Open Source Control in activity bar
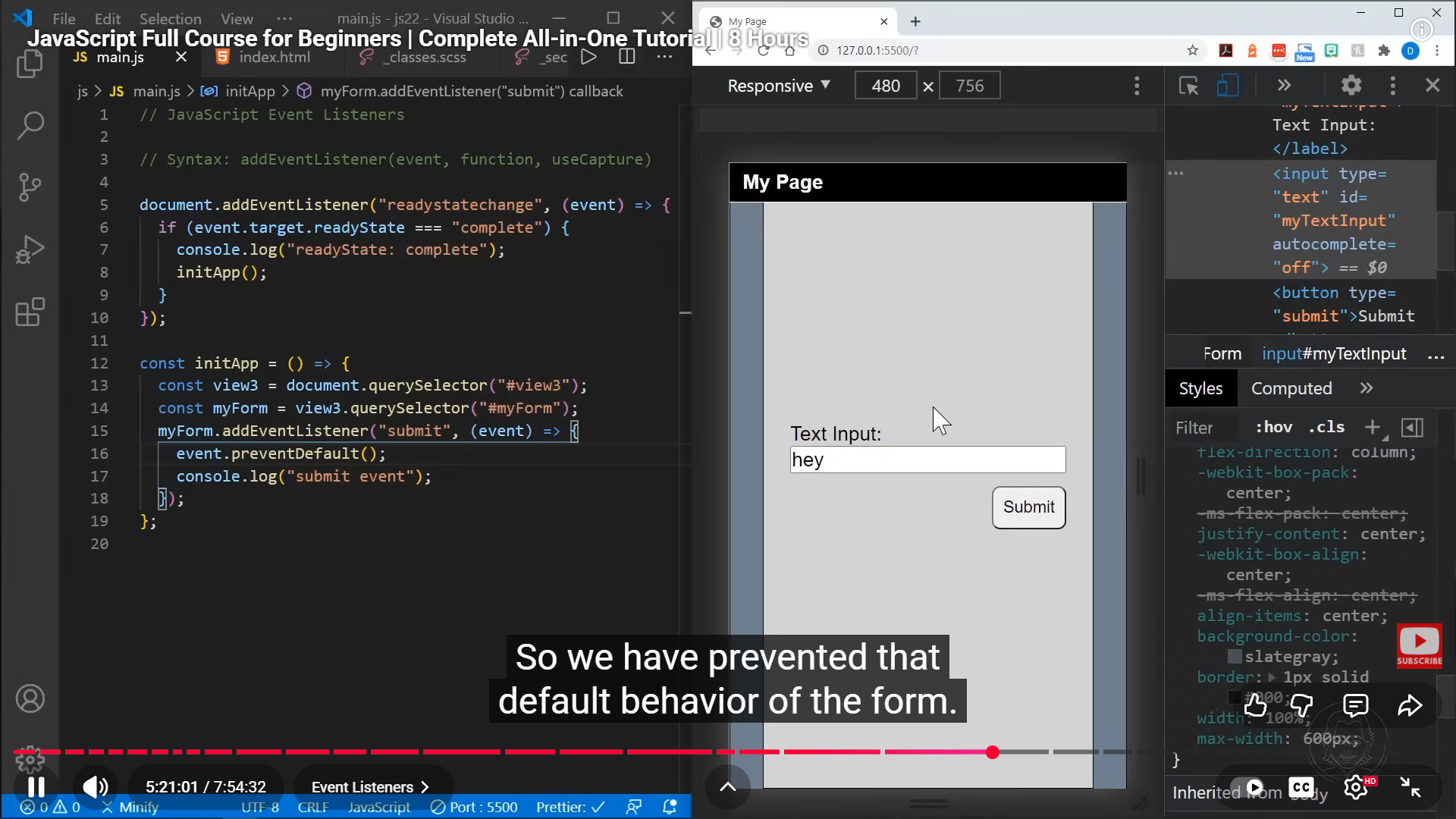 30,187
